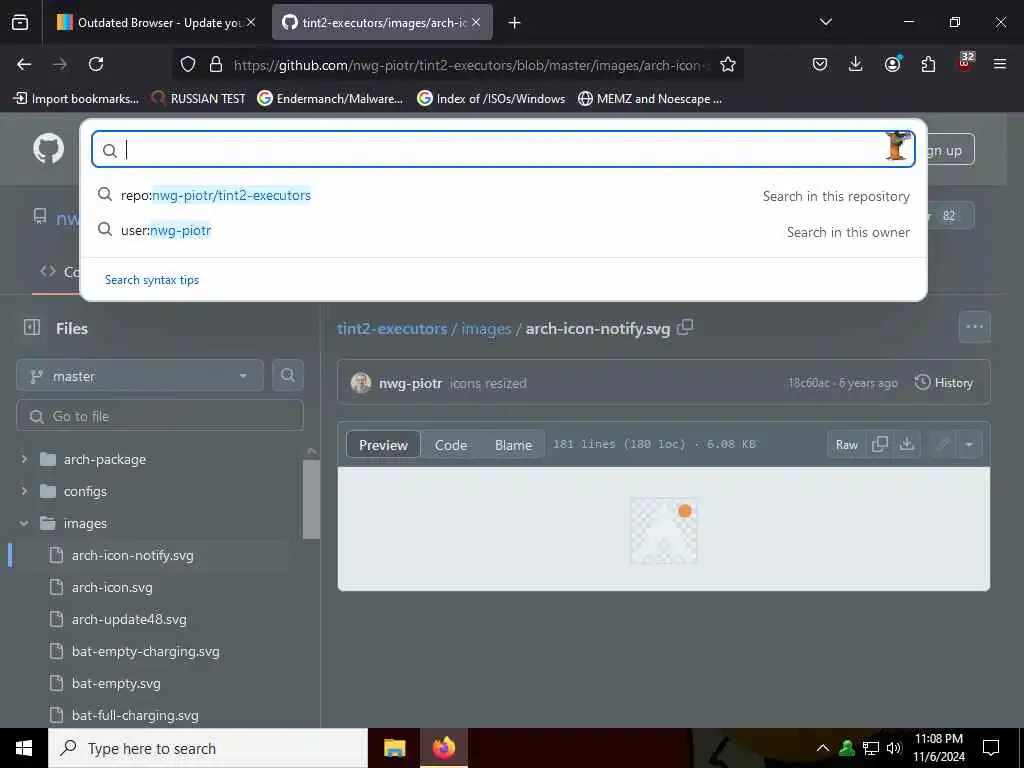Switch to Code view
Image resolution: width=1024 pixels, height=768 pixels.
click(x=451, y=445)
